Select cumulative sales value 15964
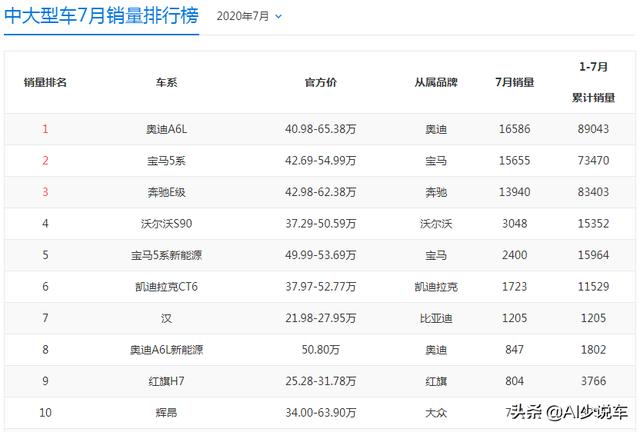This screenshot has height=432, width=640. [x=593, y=255]
